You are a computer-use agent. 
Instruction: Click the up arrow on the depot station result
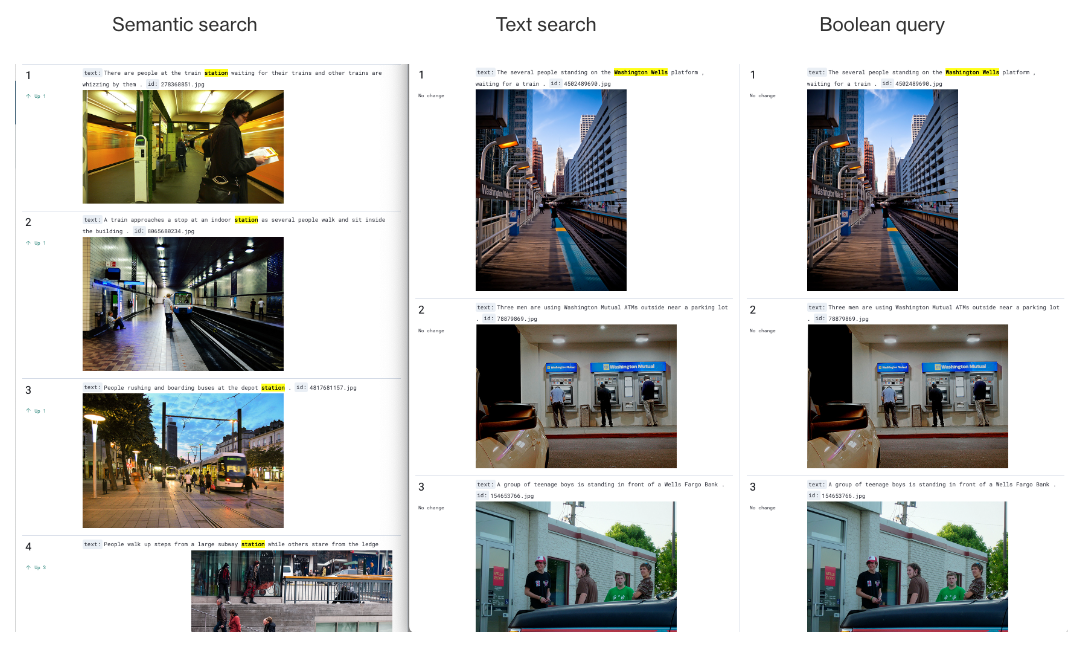tap(28, 411)
